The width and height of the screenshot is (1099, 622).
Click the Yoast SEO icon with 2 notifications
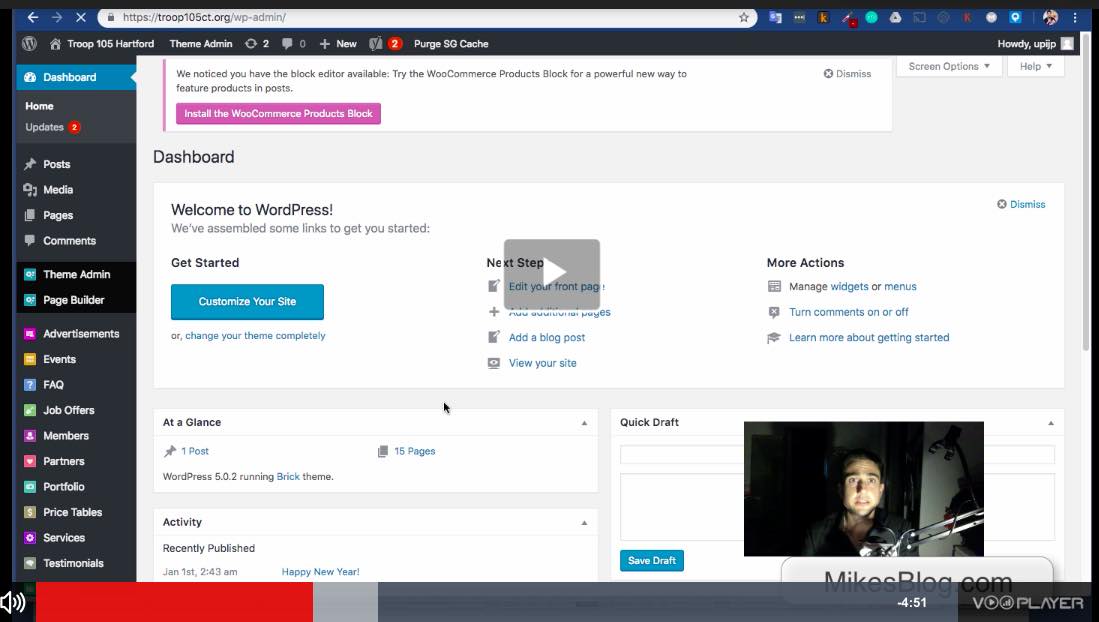tap(385, 43)
